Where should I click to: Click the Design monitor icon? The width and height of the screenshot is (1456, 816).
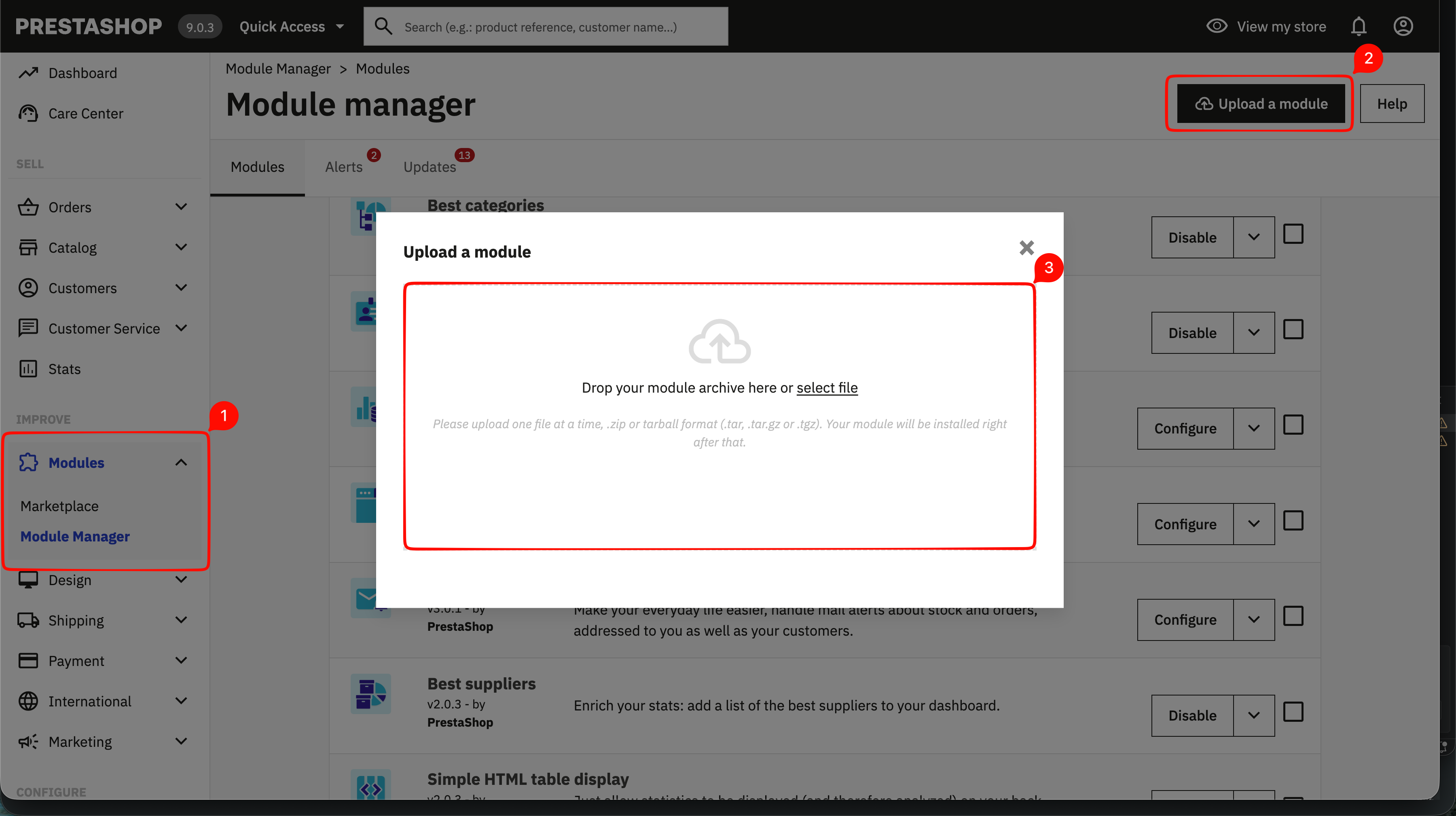(x=28, y=580)
